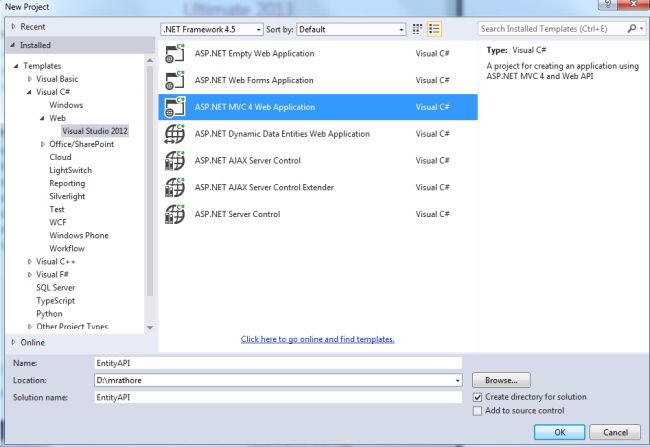Screen dimensions: 650x447
Task: Select the Silverlight template category
Action: (x=67, y=196)
